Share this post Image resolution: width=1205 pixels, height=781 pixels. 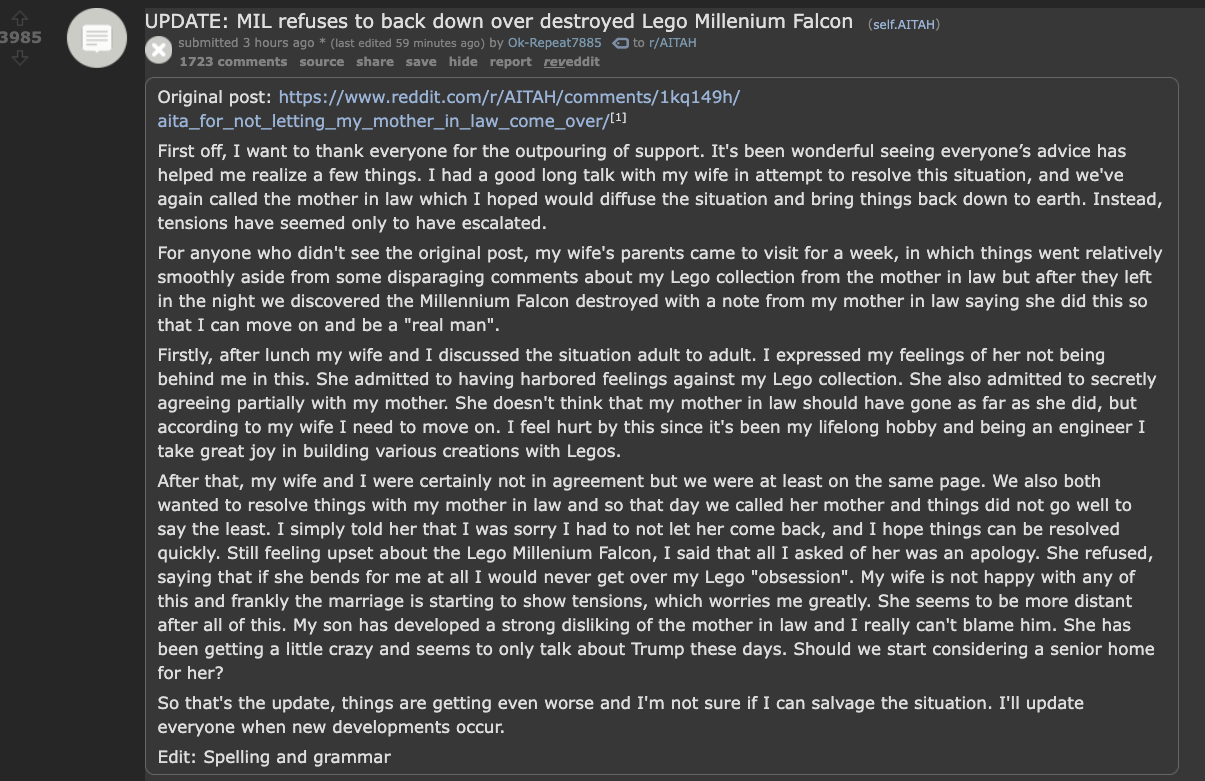375,62
